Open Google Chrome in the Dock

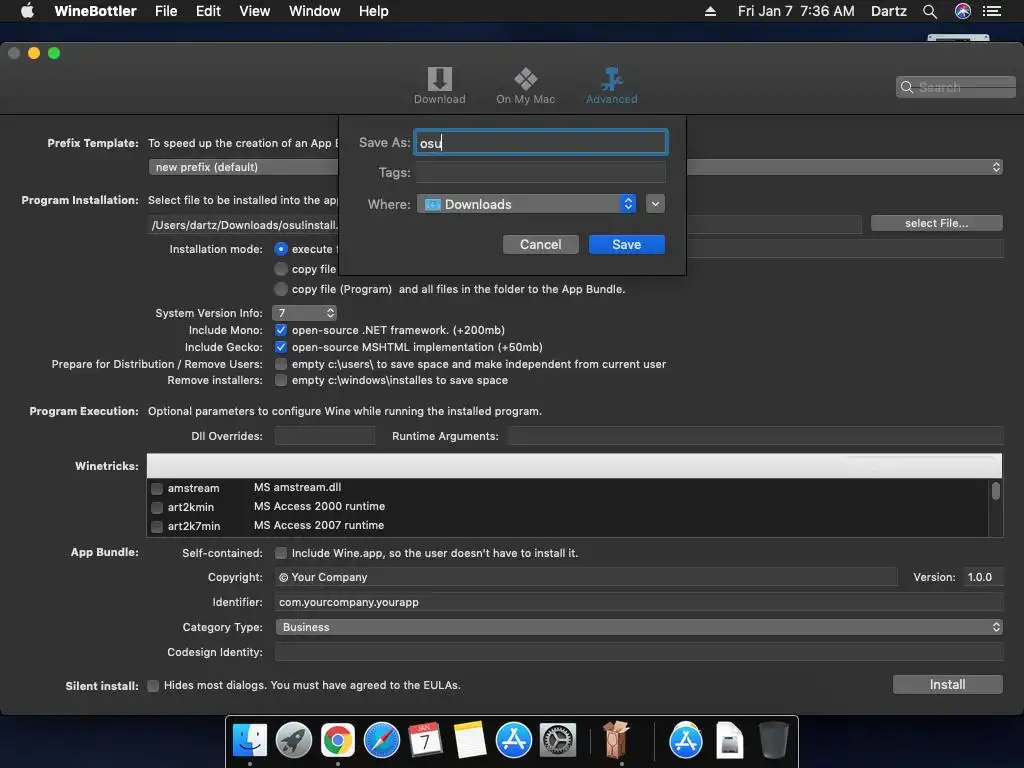coord(338,740)
